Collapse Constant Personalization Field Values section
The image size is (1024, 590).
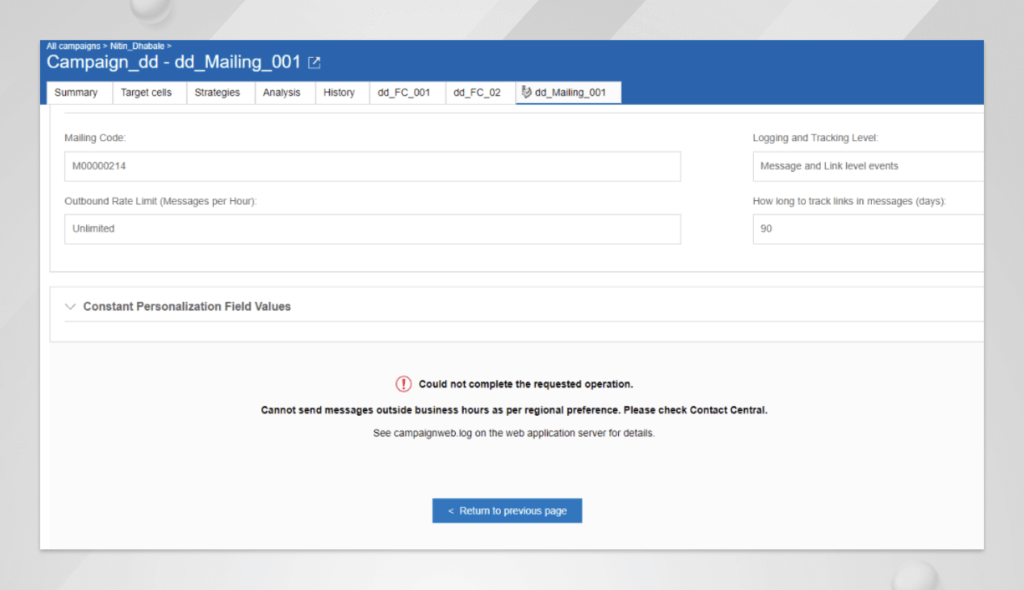coord(70,306)
